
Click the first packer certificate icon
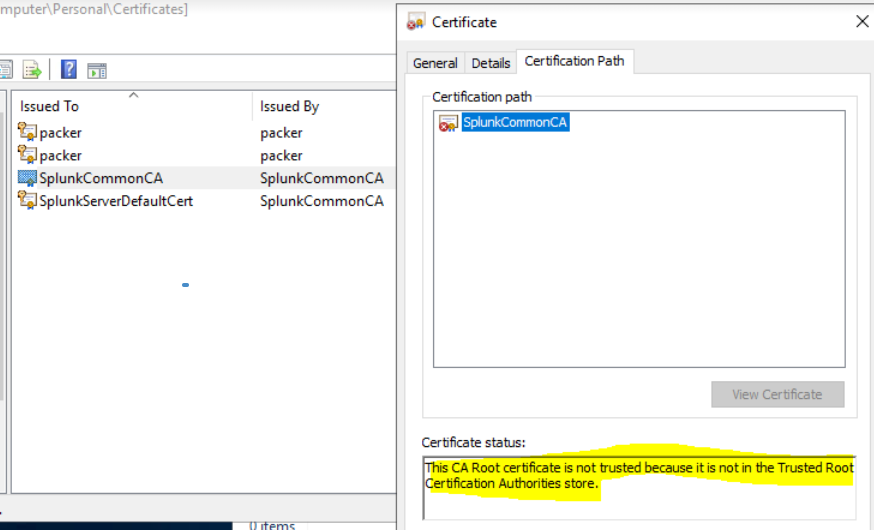tap(27, 132)
